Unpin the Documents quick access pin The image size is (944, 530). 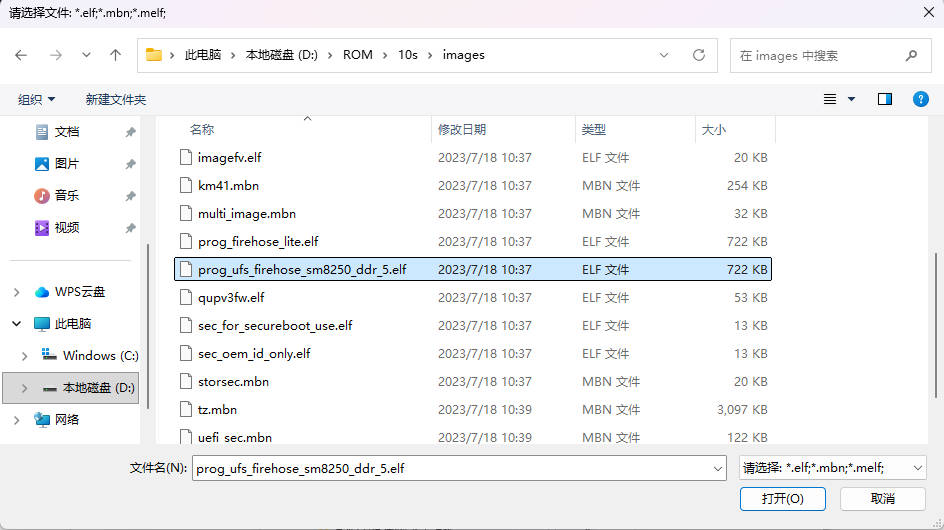(x=130, y=132)
